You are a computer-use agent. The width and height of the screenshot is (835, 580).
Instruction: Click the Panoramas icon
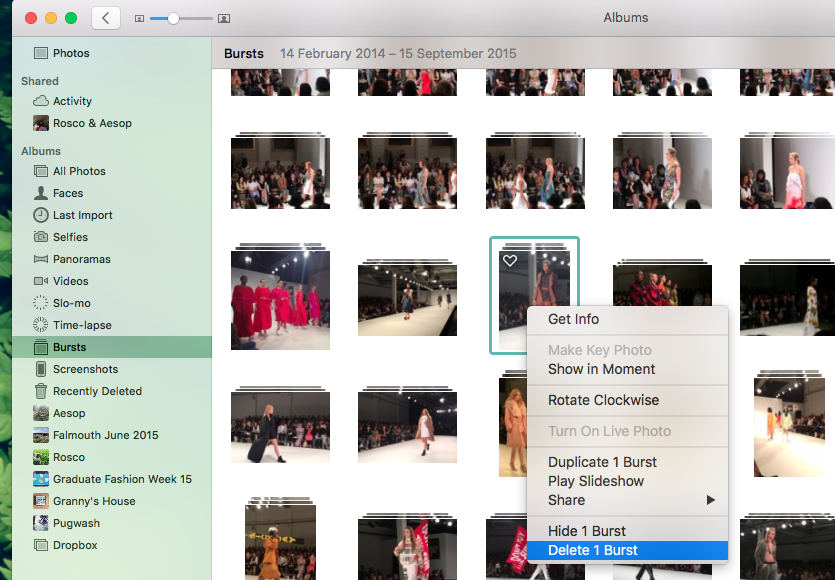(x=40, y=259)
